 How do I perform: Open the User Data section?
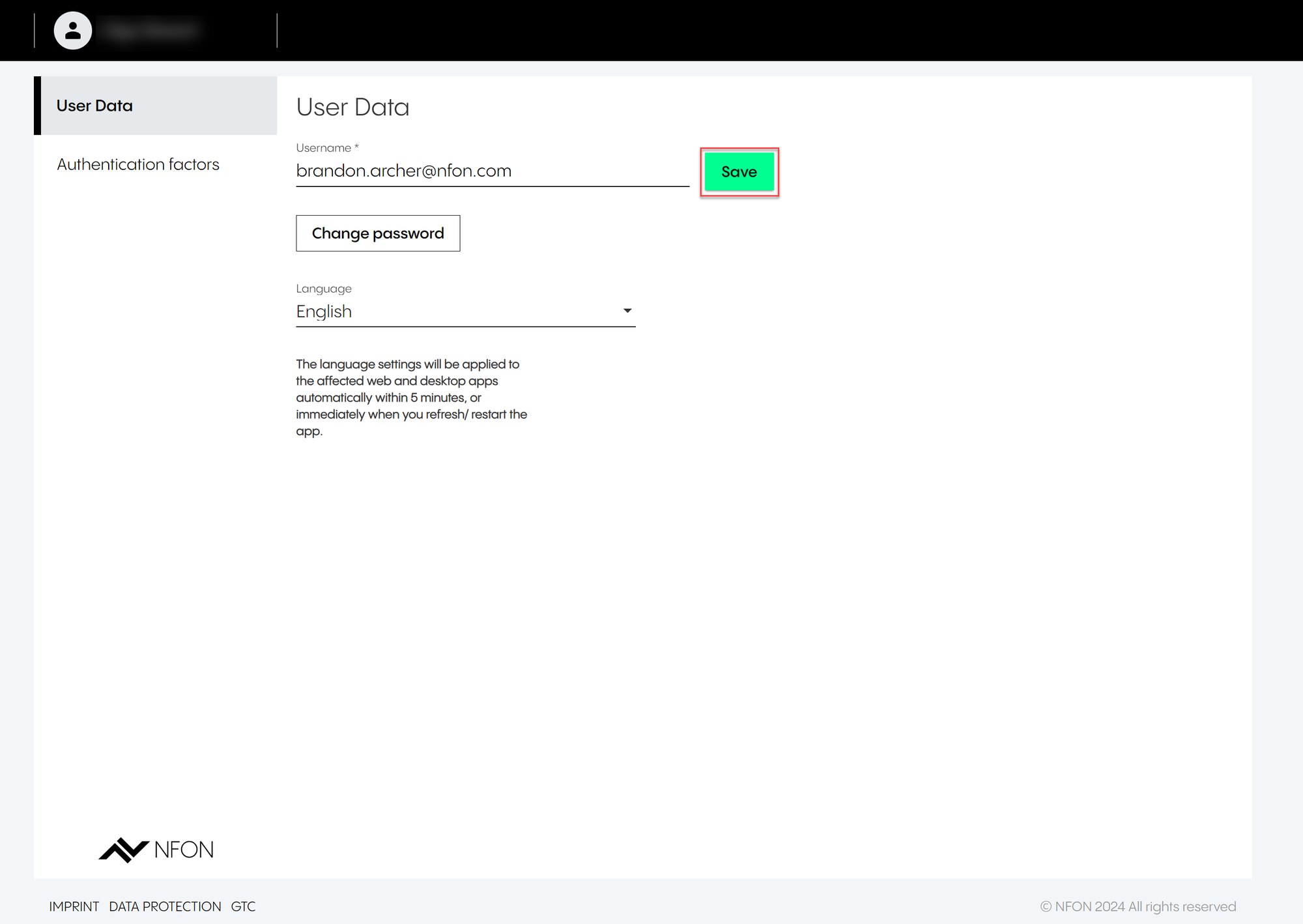point(94,106)
